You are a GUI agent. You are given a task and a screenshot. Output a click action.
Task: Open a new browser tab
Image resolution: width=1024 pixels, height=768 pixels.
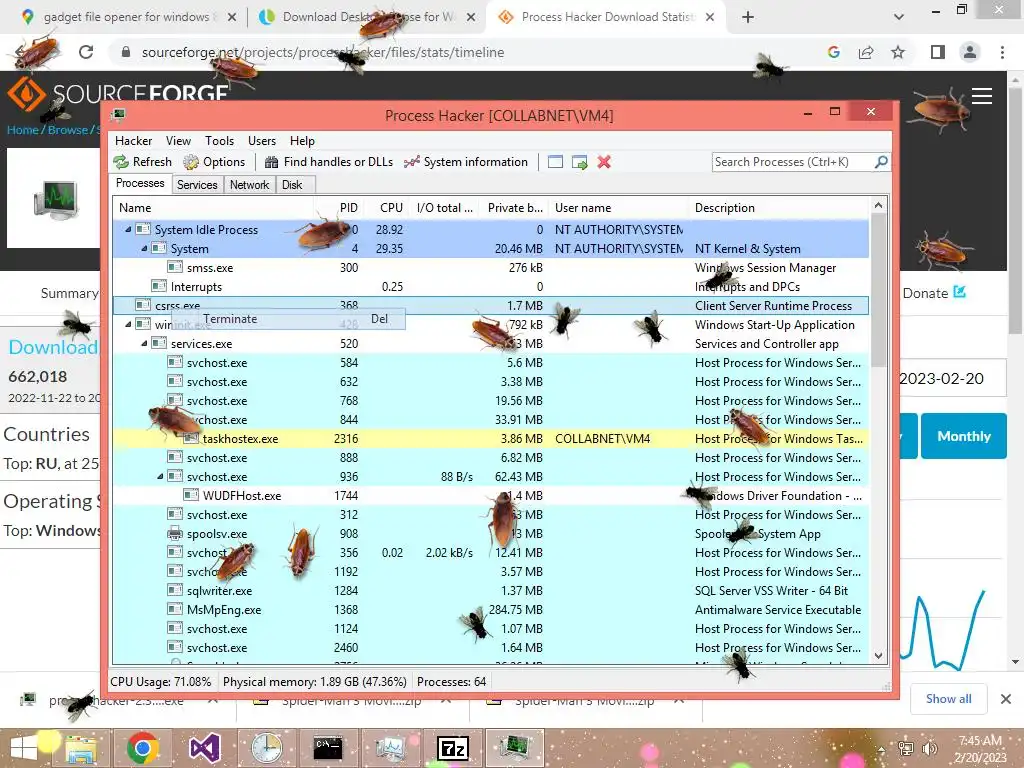click(x=748, y=17)
